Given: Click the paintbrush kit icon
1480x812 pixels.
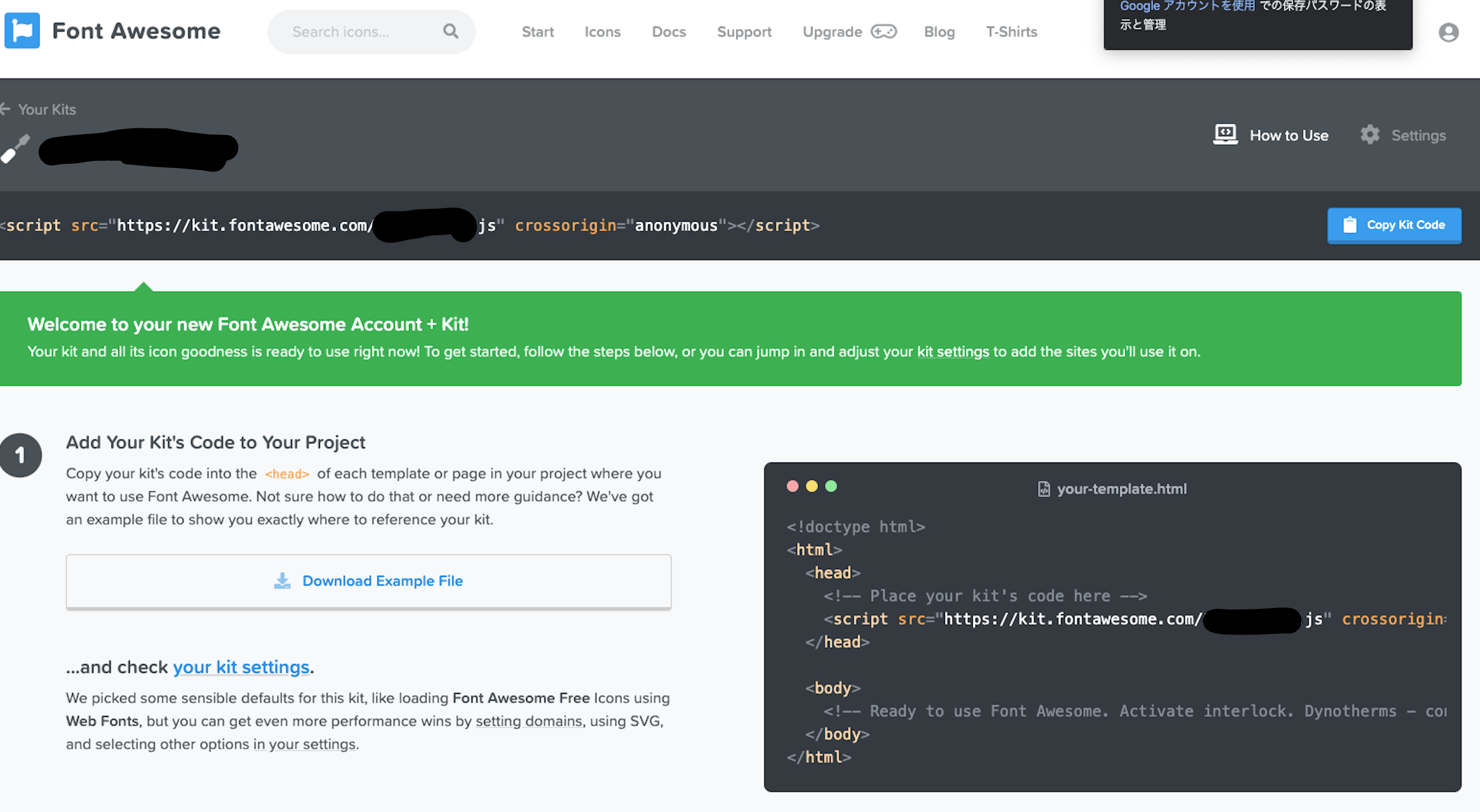Looking at the screenshot, I should point(15,149).
